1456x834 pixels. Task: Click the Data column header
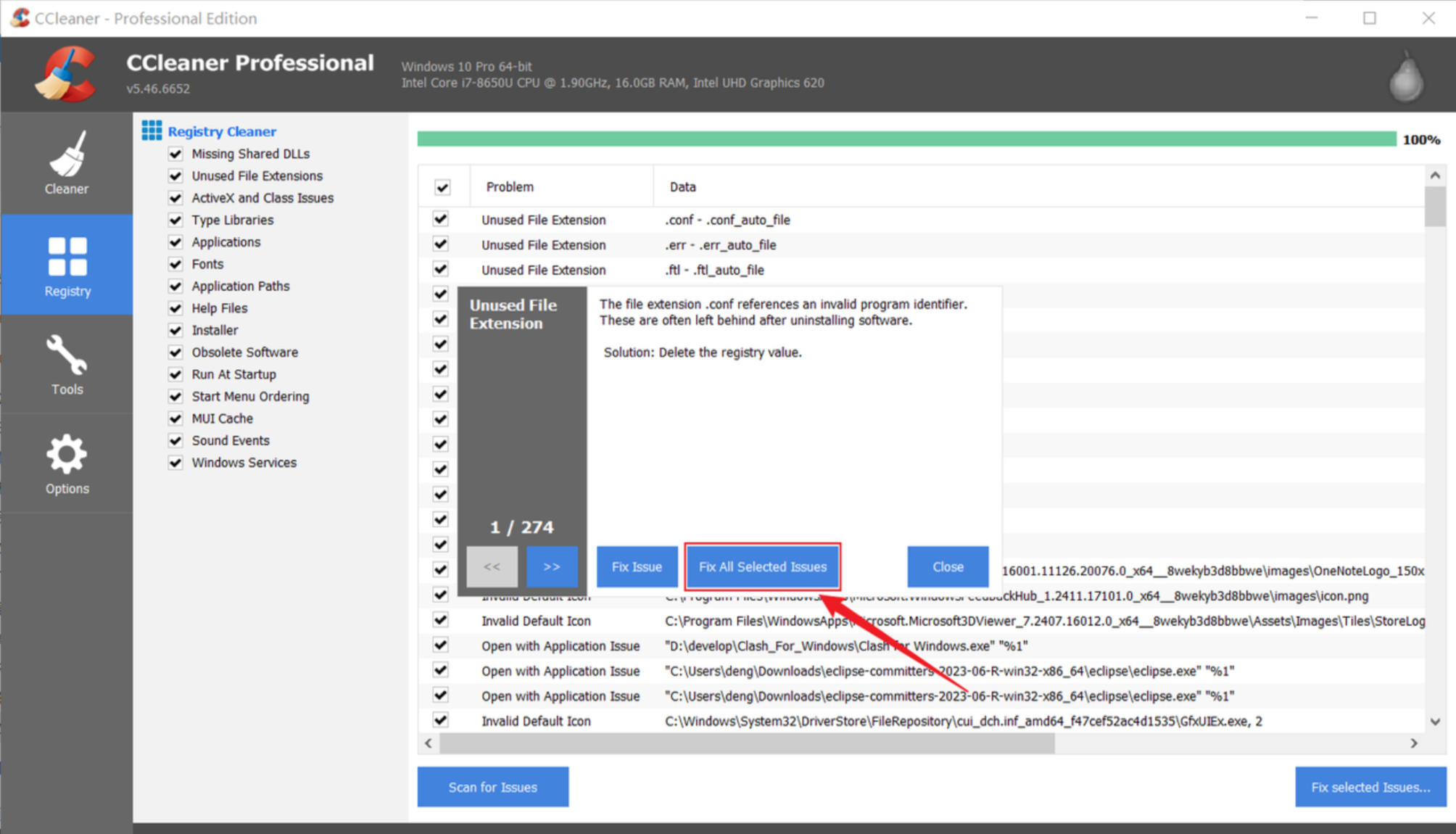682,187
